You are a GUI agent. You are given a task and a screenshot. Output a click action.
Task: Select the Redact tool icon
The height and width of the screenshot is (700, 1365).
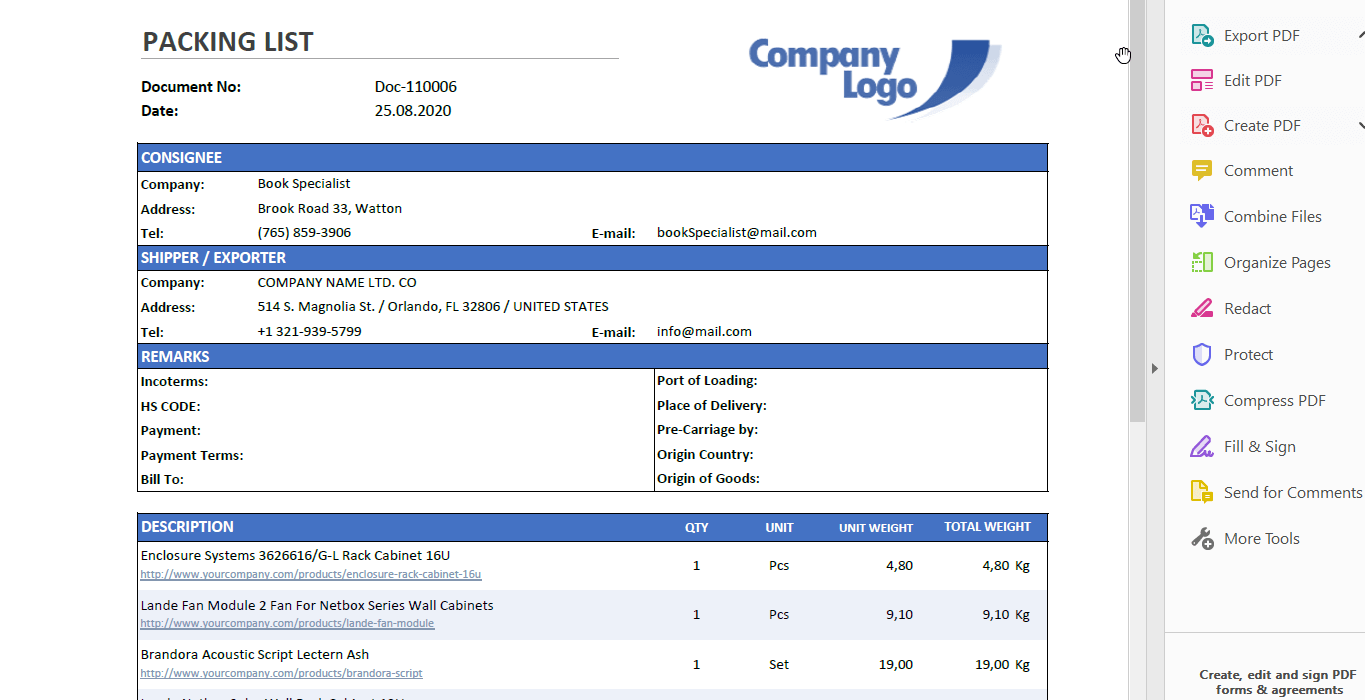(1202, 308)
